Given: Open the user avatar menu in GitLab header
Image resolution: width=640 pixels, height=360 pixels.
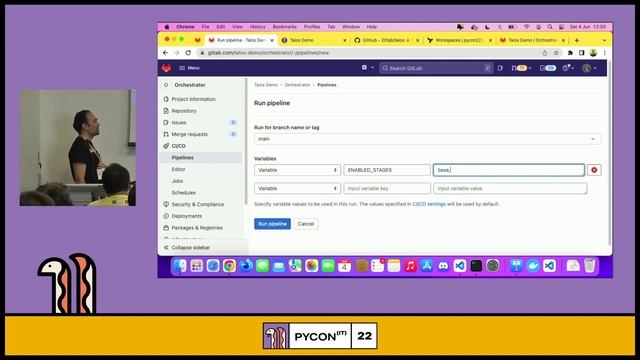Looking at the screenshot, I should (x=589, y=68).
